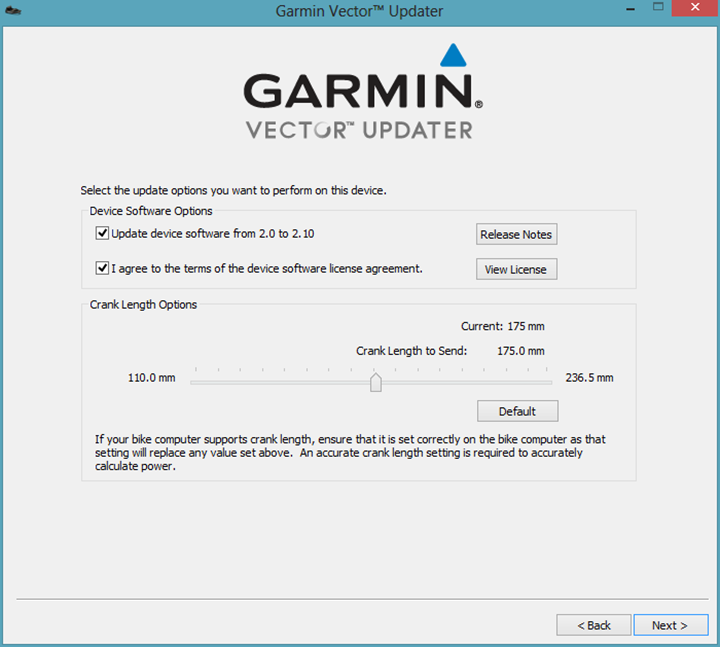Image resolution: width=720 pixels, height=647 pixels.
Task: Click the View License button
Action: pos(516,269)
